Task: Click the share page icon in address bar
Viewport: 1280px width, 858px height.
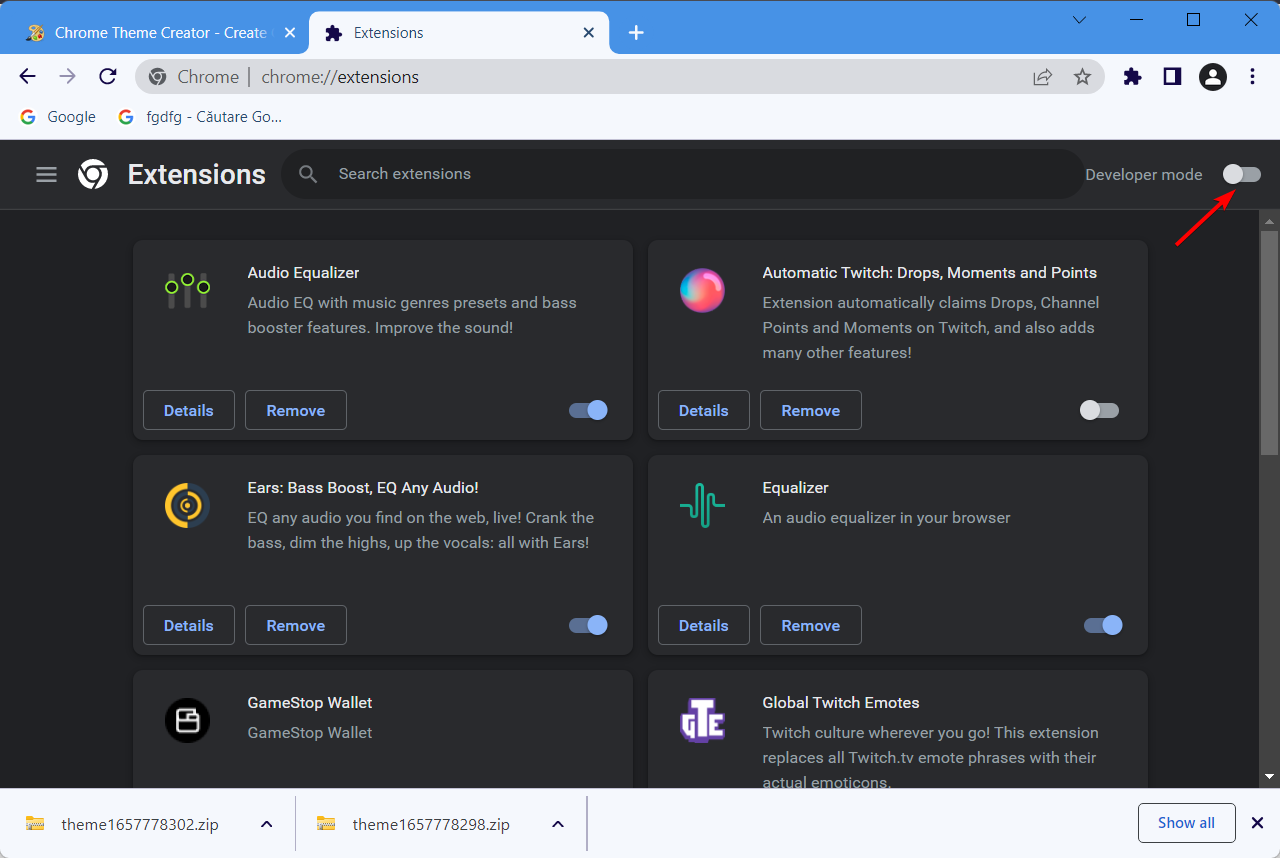Action: [x=1042, y=77]
